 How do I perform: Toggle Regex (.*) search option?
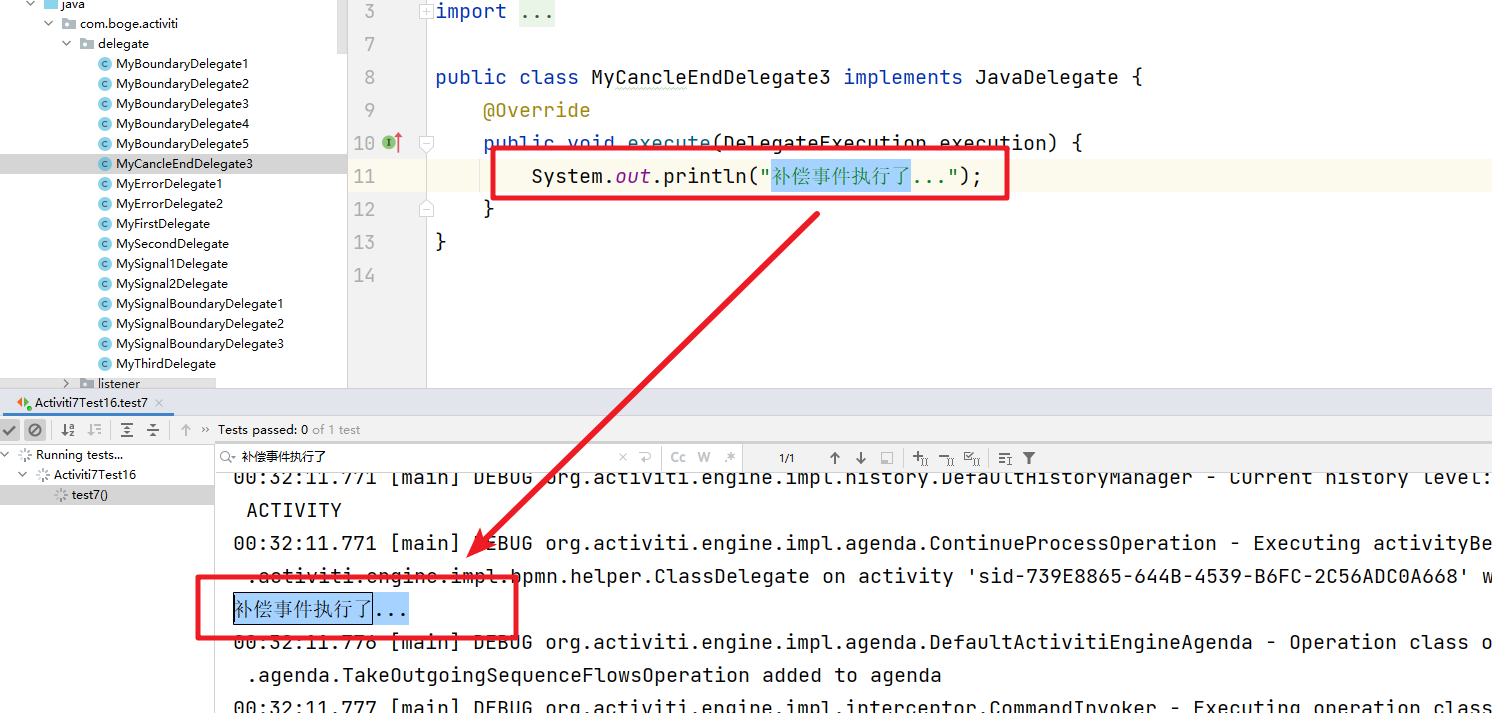tap(730, 457)
